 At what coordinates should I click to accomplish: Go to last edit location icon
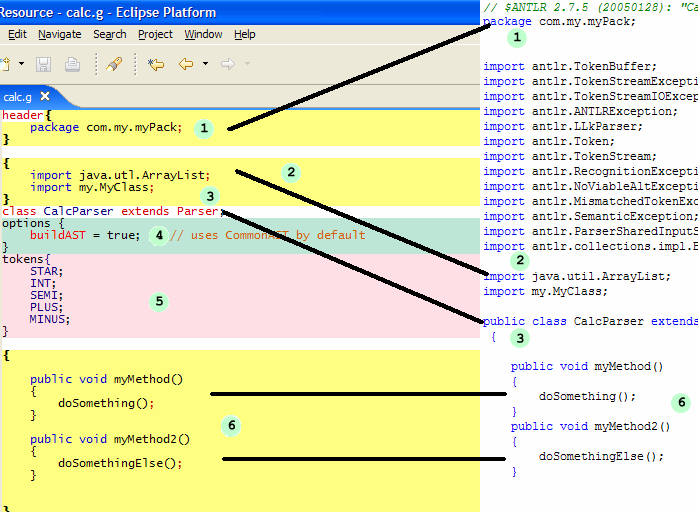pos(156,64)
